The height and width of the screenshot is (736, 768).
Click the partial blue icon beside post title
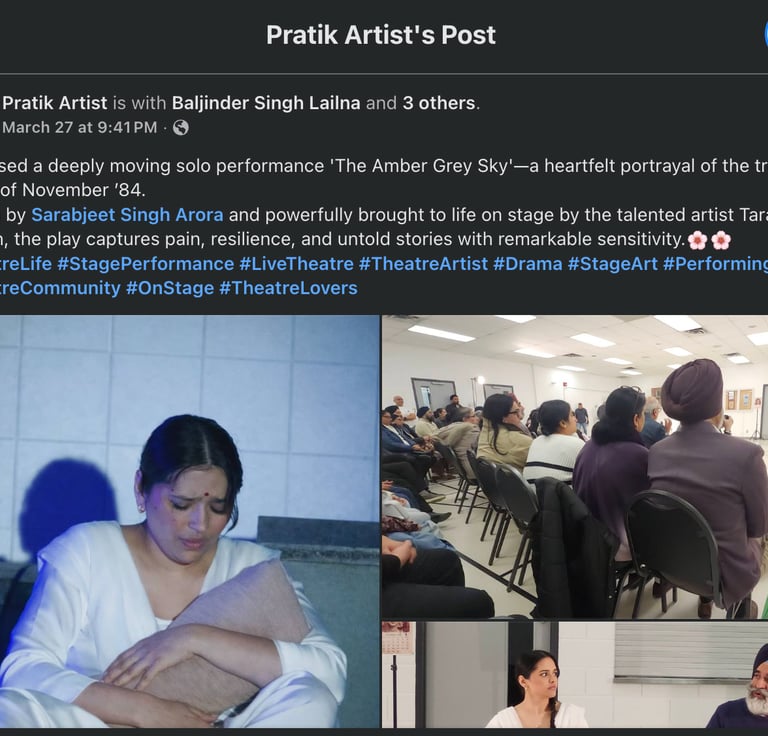[x=766, y=35]
